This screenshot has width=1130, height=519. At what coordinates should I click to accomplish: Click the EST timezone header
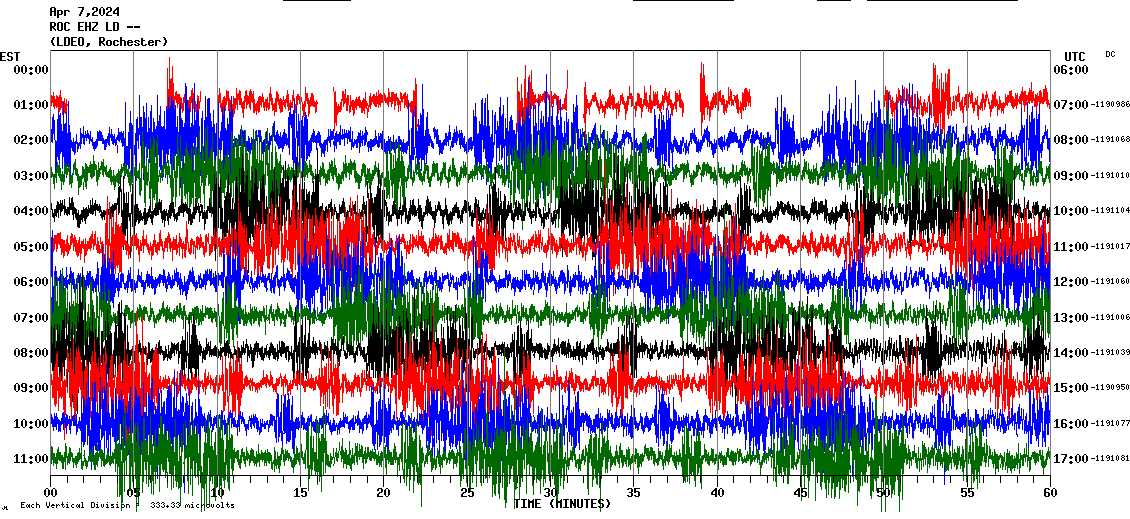[x=10, y=56]
